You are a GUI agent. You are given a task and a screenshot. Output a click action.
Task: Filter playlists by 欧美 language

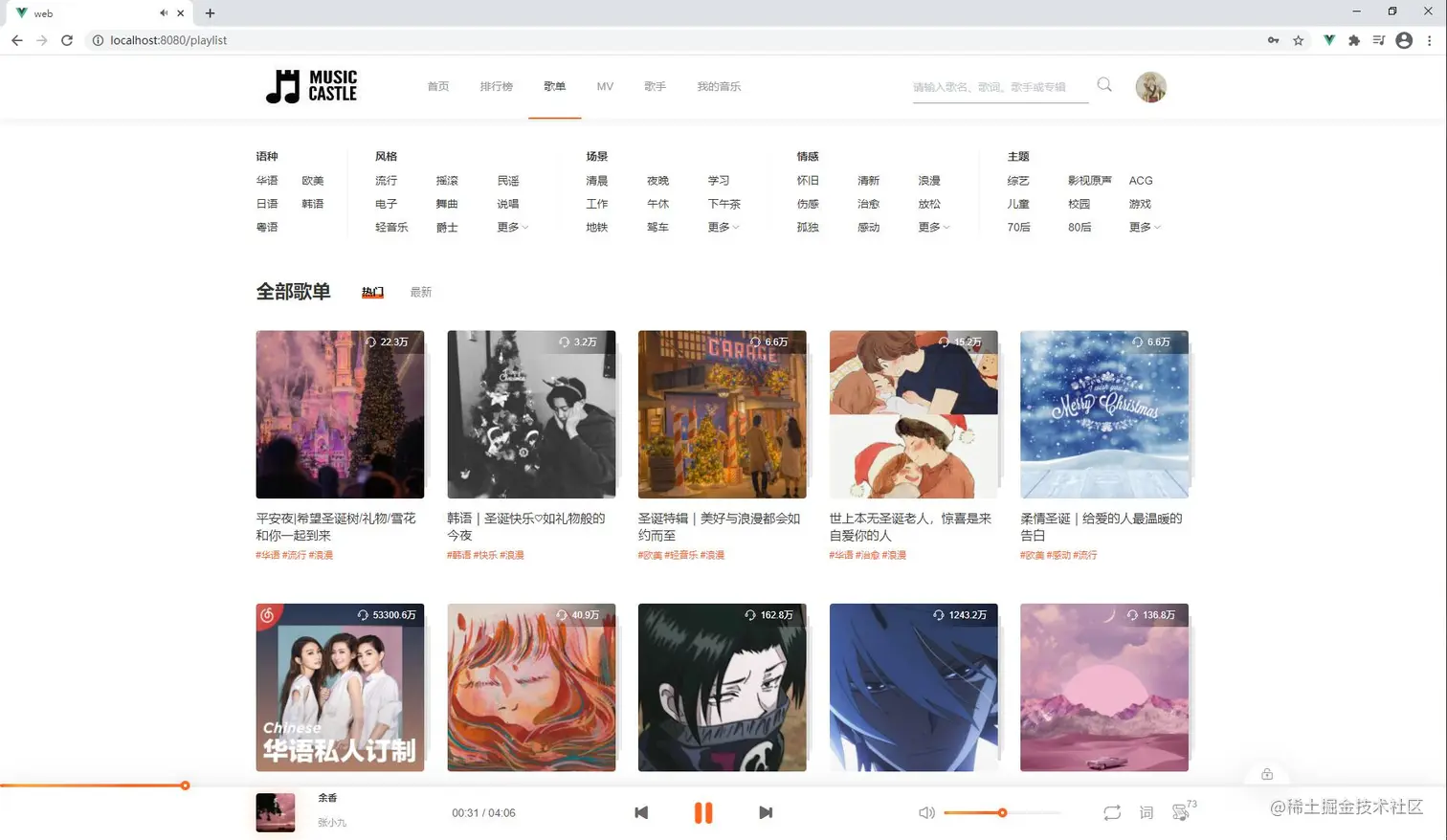pyautogui.click(x=313, y=181)
